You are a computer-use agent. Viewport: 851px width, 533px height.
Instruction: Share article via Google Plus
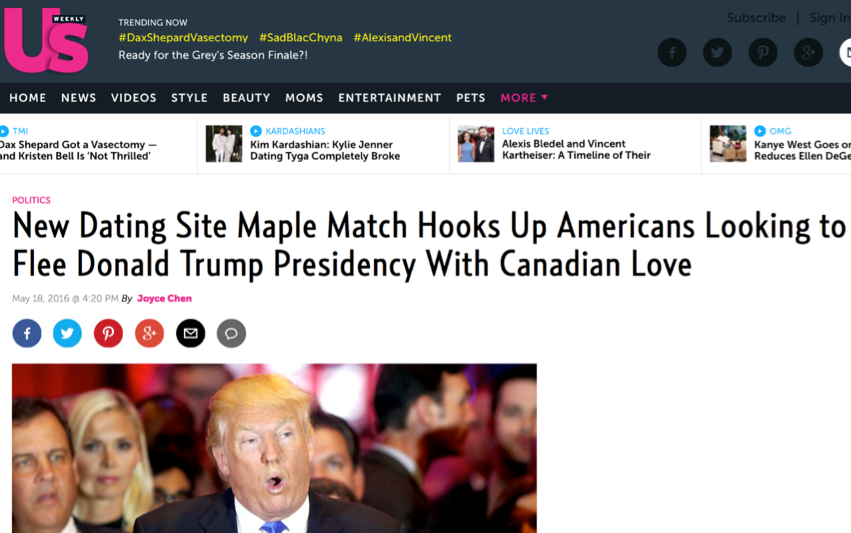click(149, 333)
